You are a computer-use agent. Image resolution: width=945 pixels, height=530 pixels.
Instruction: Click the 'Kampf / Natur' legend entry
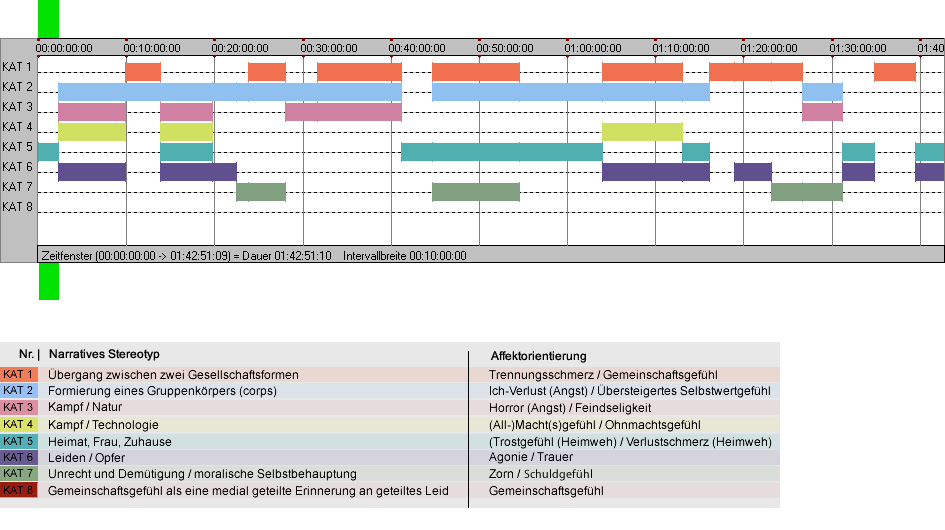(x=85, y=407)
